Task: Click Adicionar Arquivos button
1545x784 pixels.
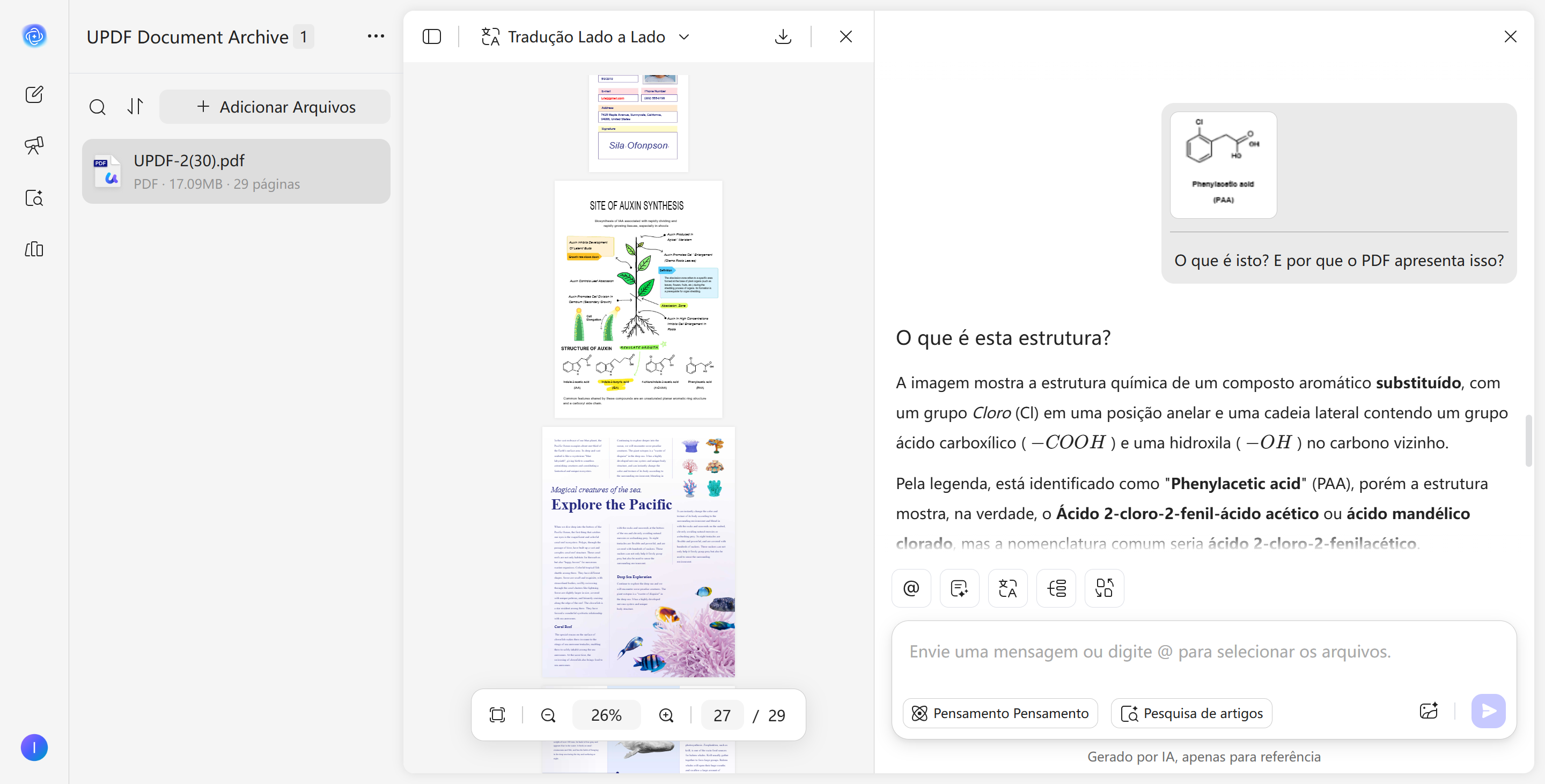Action: [x=275, y=107]
